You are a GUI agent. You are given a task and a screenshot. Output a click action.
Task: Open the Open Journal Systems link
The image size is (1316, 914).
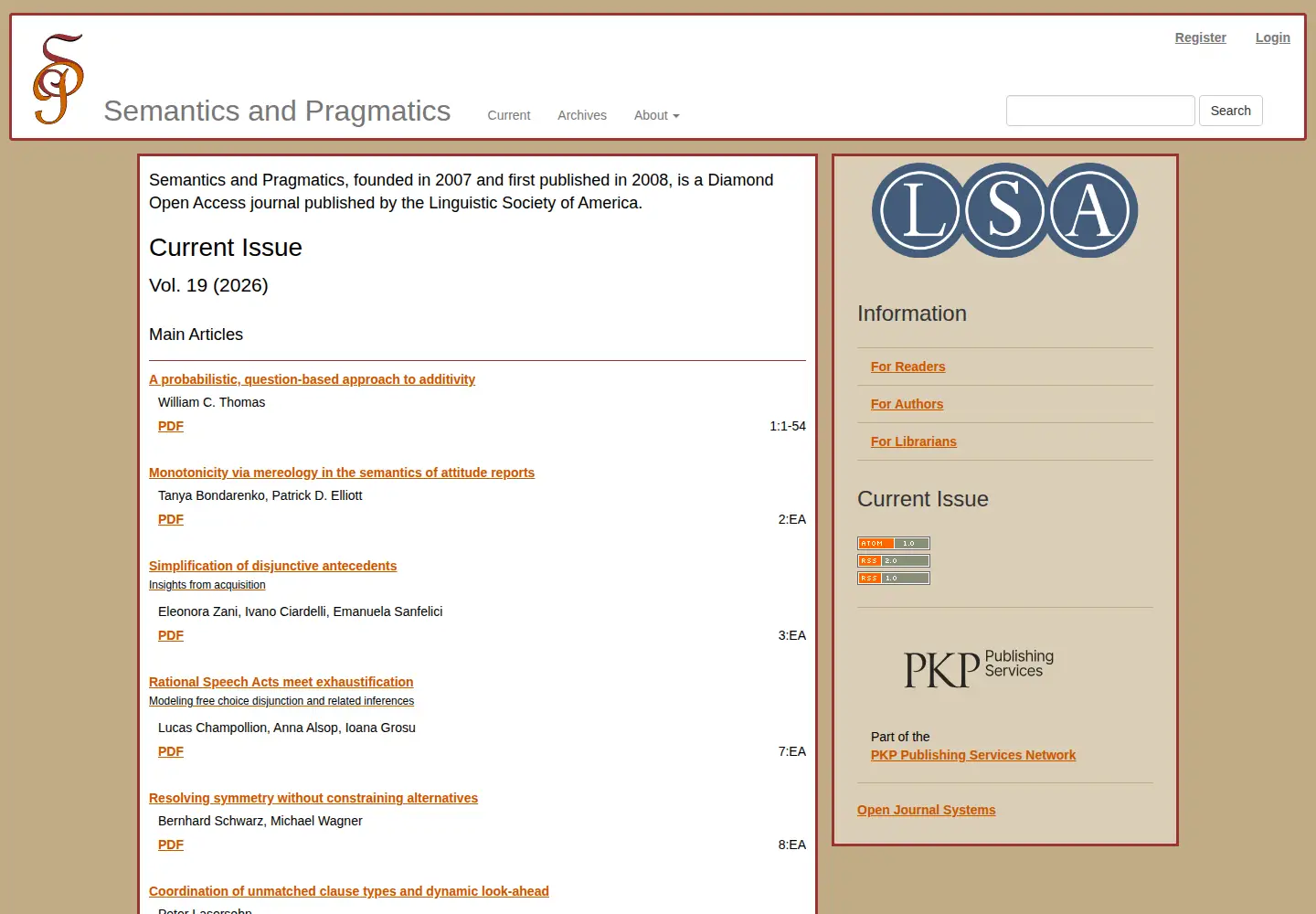pos(926,810)
